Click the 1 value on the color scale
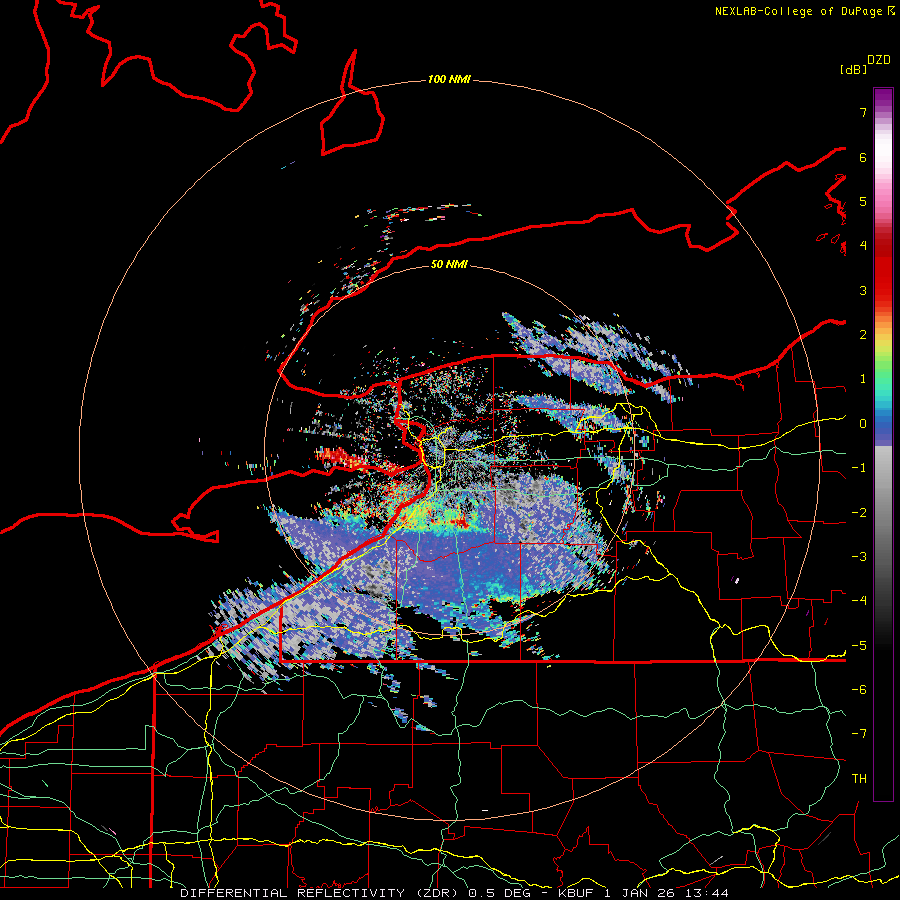The width and height of the screenshot is (900, 900). coord(863,379)
